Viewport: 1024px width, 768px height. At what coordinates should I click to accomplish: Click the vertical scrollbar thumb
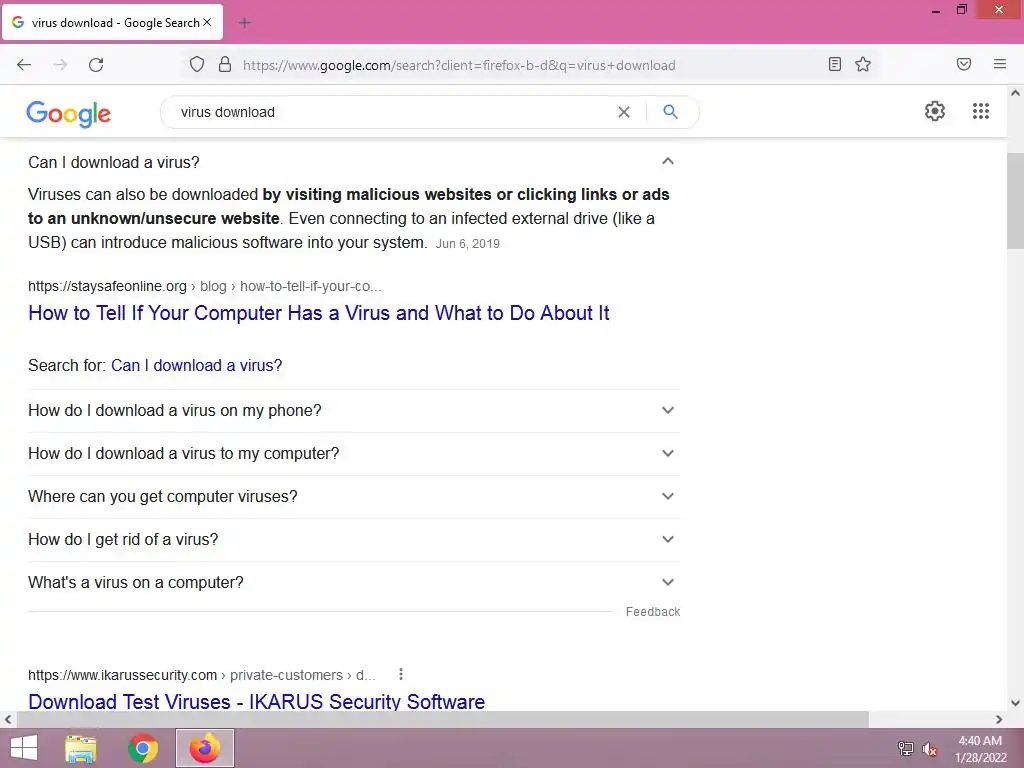coord(1015,201)
